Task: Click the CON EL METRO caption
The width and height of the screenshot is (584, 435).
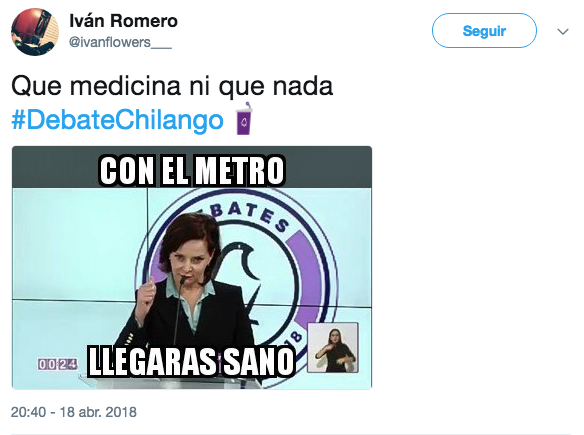Action: (x=192, y=171)
